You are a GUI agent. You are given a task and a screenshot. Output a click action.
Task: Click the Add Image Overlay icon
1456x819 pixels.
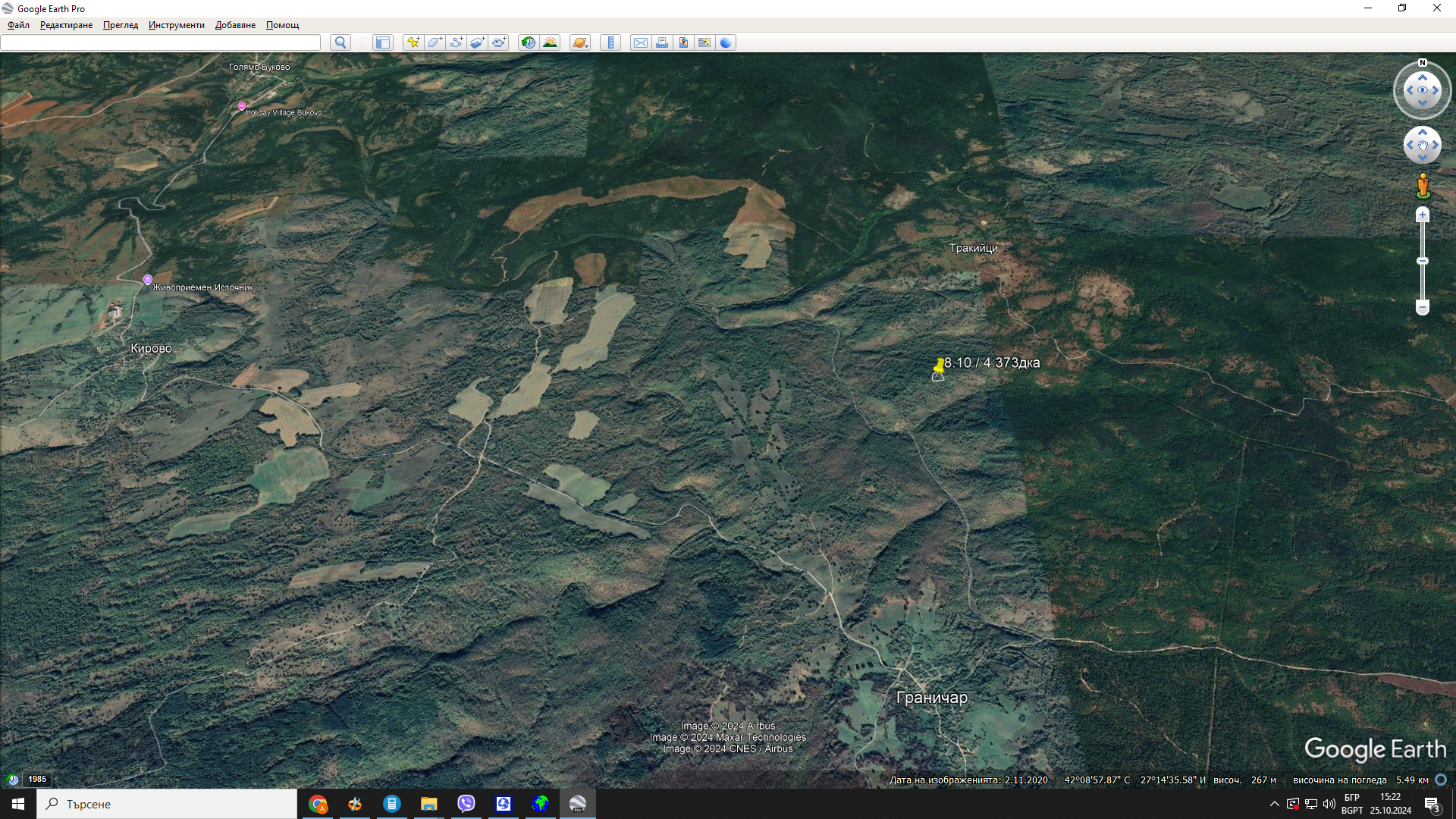pos(477,42)
